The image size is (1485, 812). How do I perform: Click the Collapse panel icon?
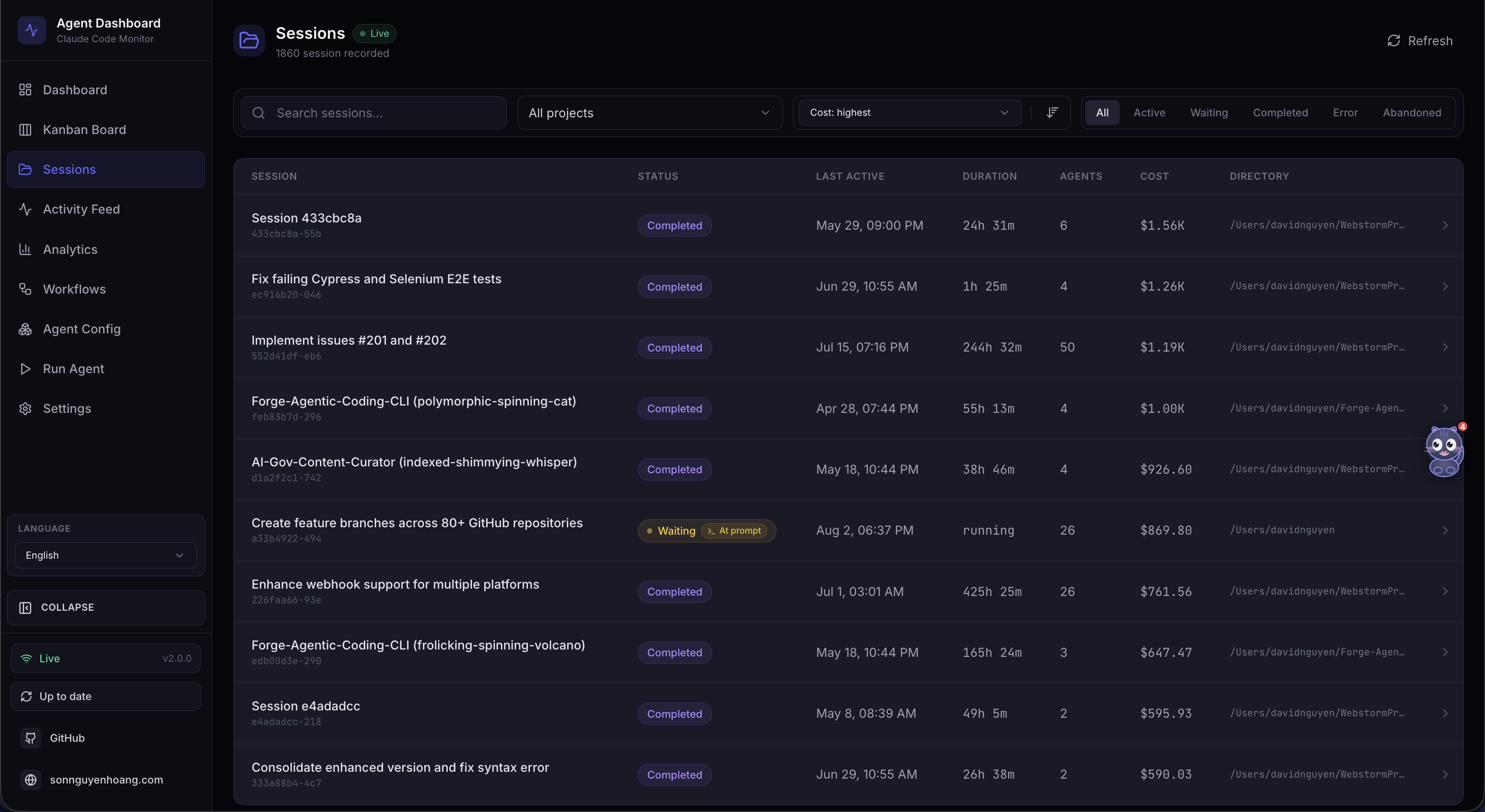point(26,607)
